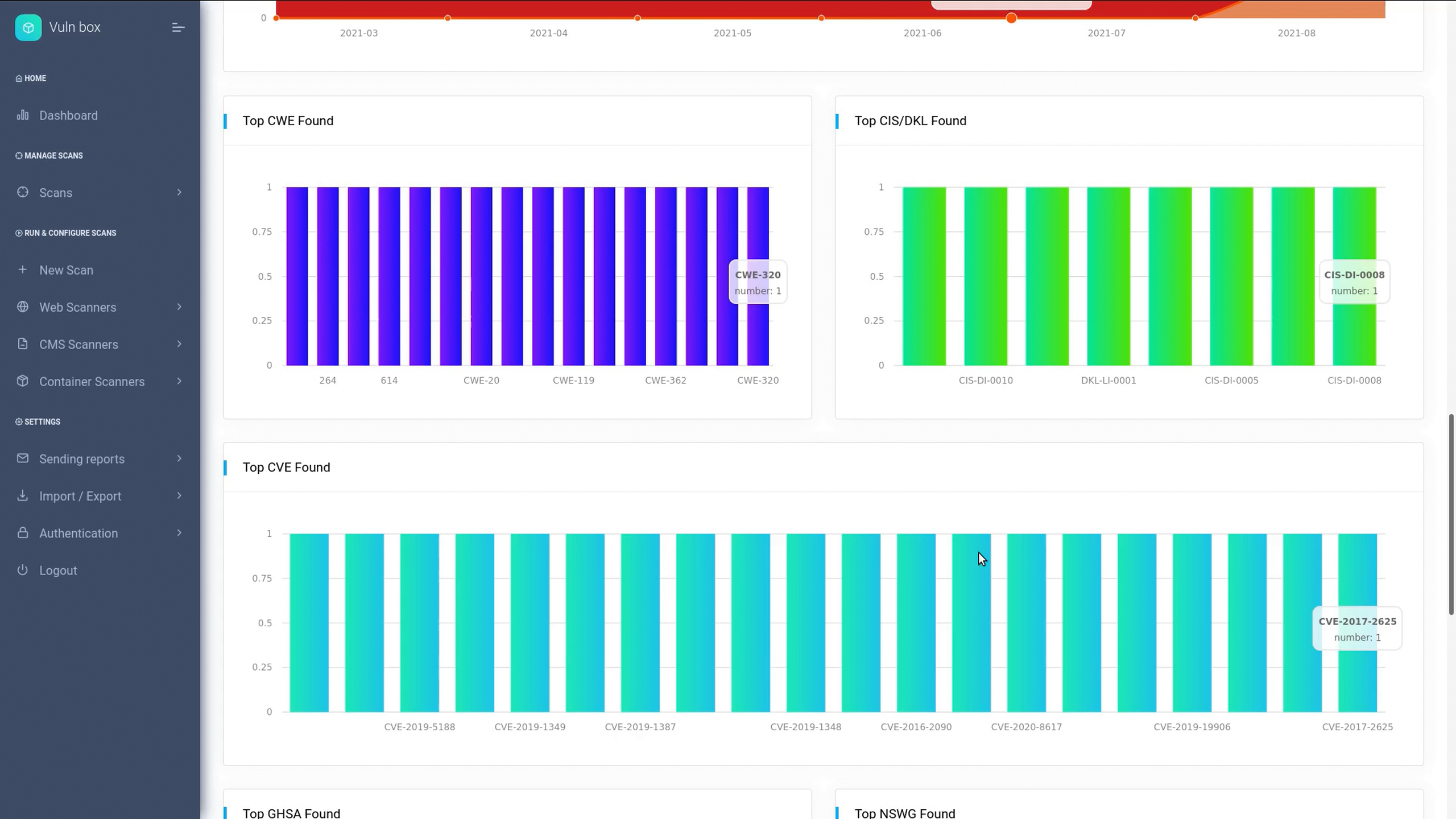Click the CIS-DI-0008 bar in CIS/DKL chart
Viewport: 1456px width, 819px height.
1354,276
